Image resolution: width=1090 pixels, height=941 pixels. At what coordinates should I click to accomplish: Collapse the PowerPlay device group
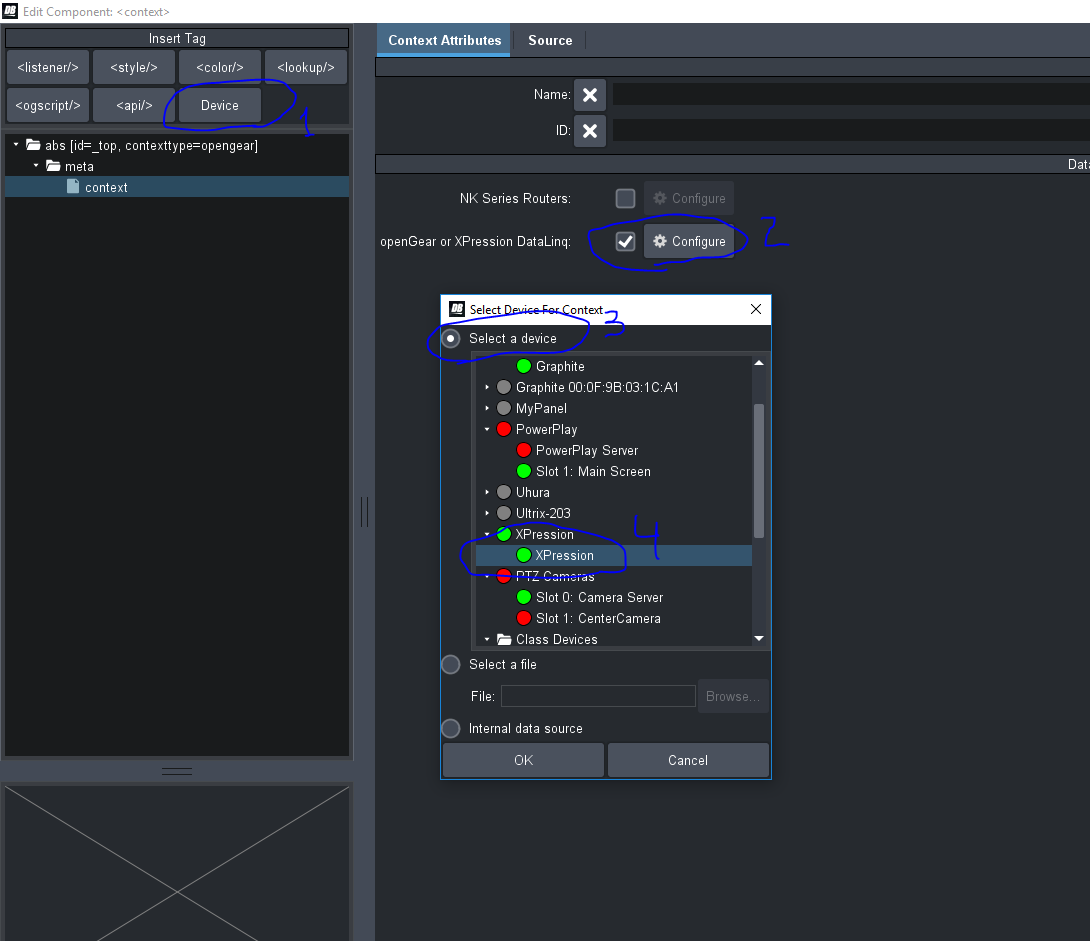pos(488,429)
